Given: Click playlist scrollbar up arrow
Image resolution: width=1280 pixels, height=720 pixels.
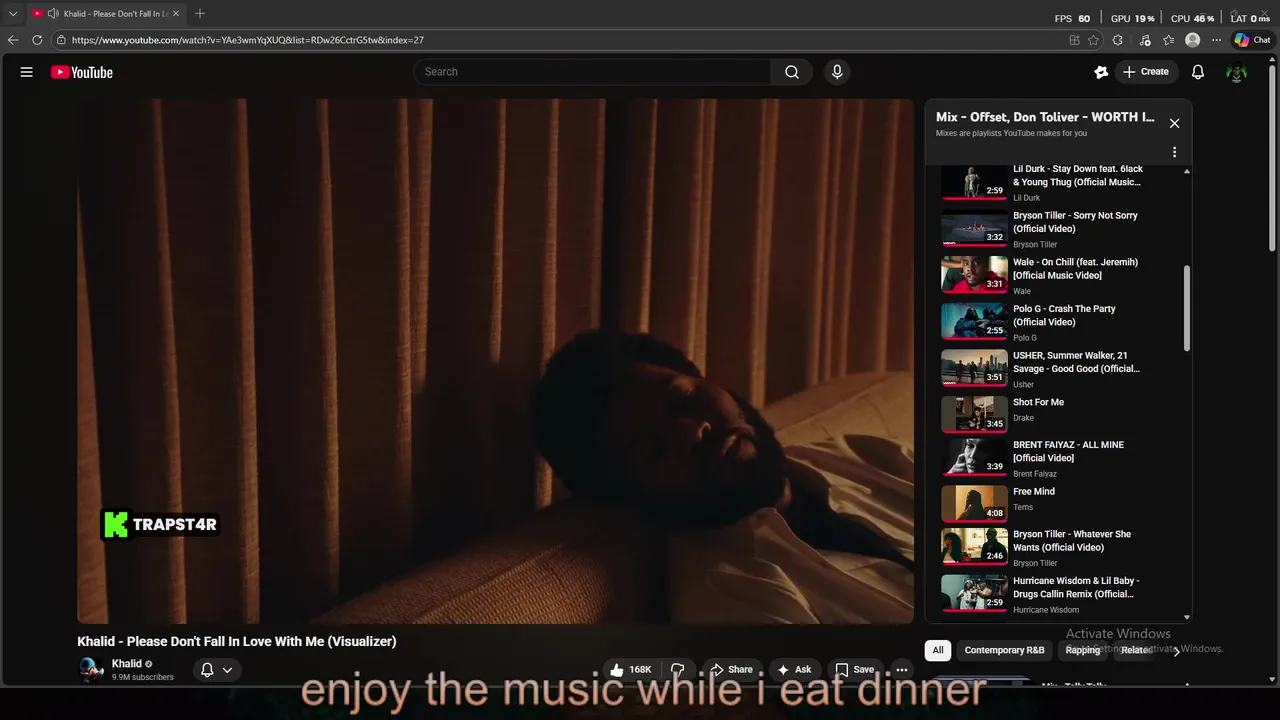Looking at the screenshot, I should click(1187, 171).
